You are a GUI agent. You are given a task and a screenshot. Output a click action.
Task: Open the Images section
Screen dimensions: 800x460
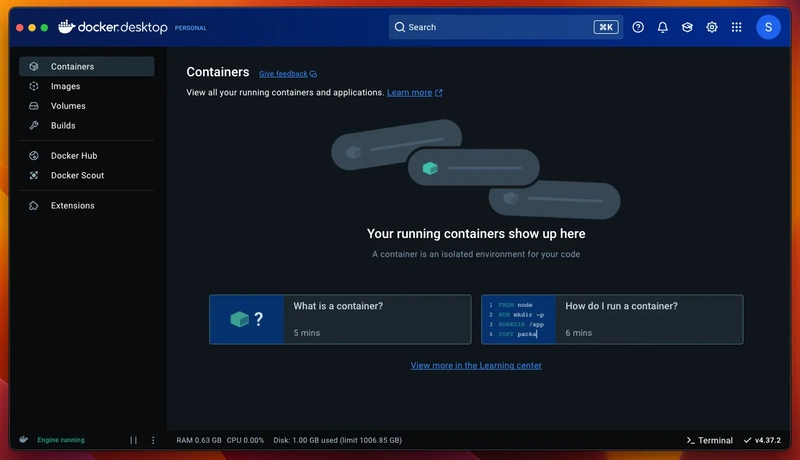coord(87,86)
